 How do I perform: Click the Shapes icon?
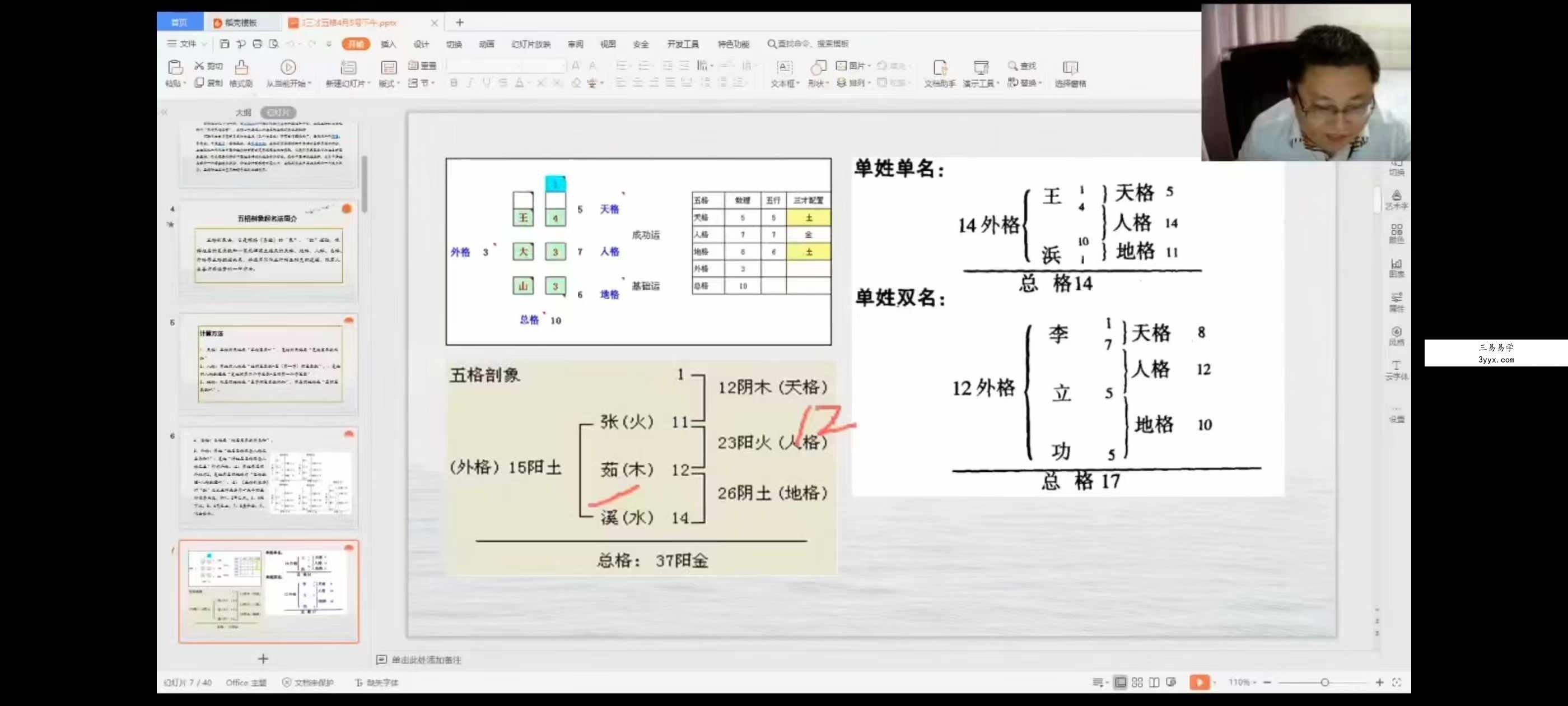tap(819, 67)
